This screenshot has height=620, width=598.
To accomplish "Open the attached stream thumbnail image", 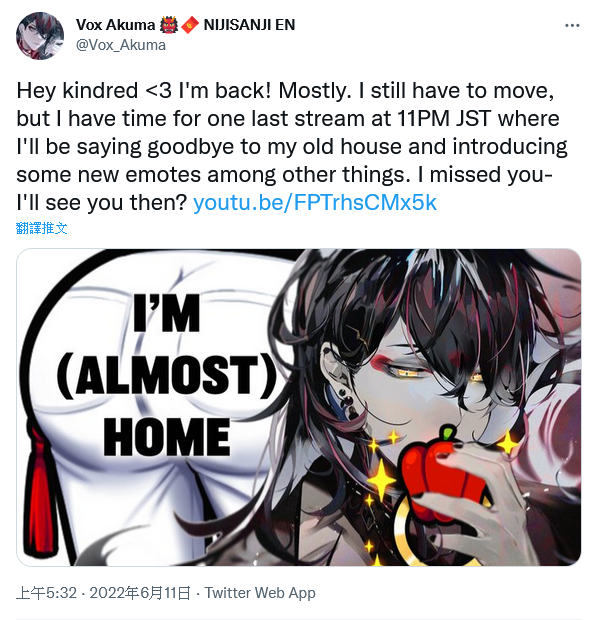I will pyautogui.click(x=299, y=407).
